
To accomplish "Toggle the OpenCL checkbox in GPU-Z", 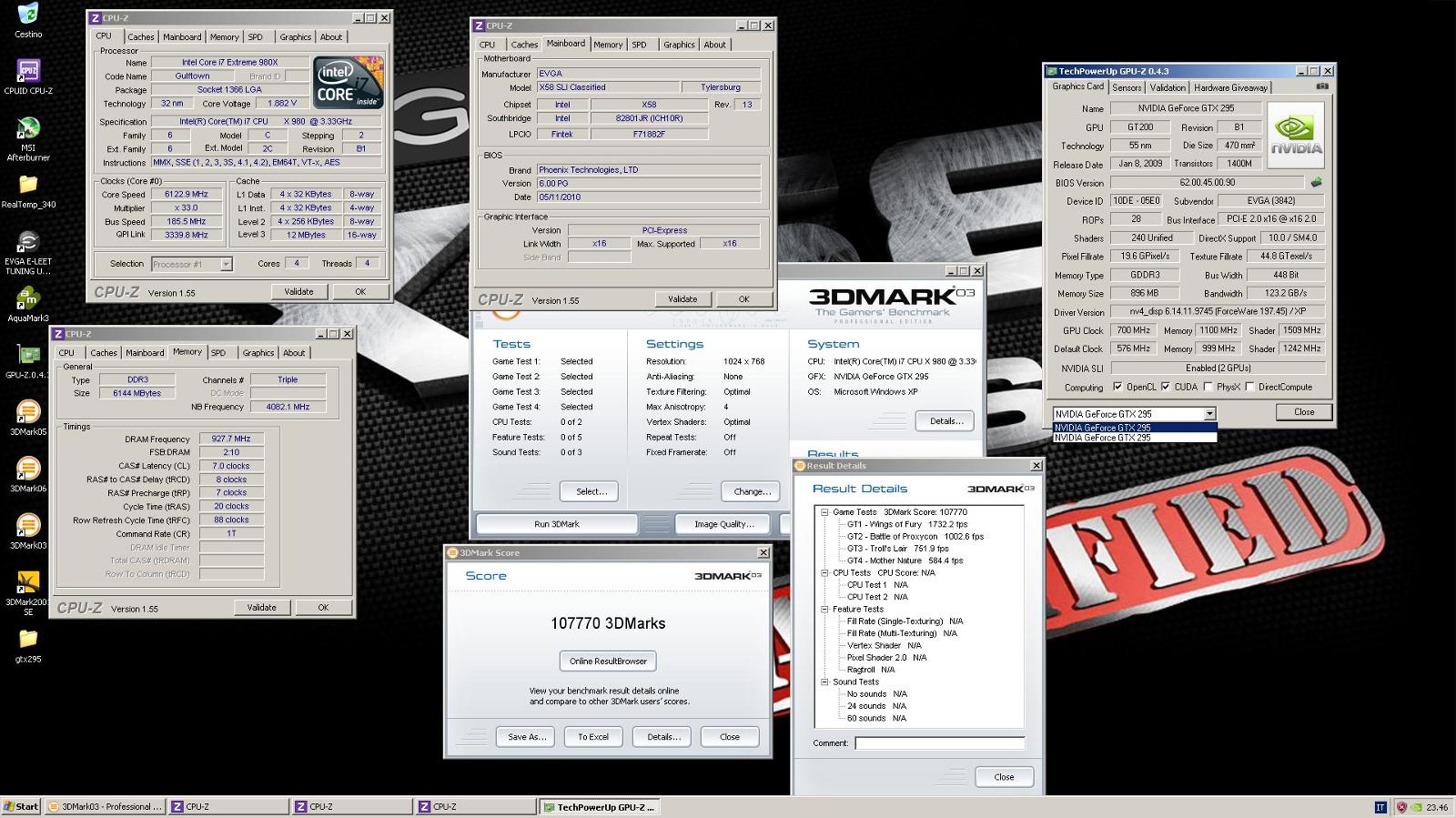I will tap(1117, 387).
